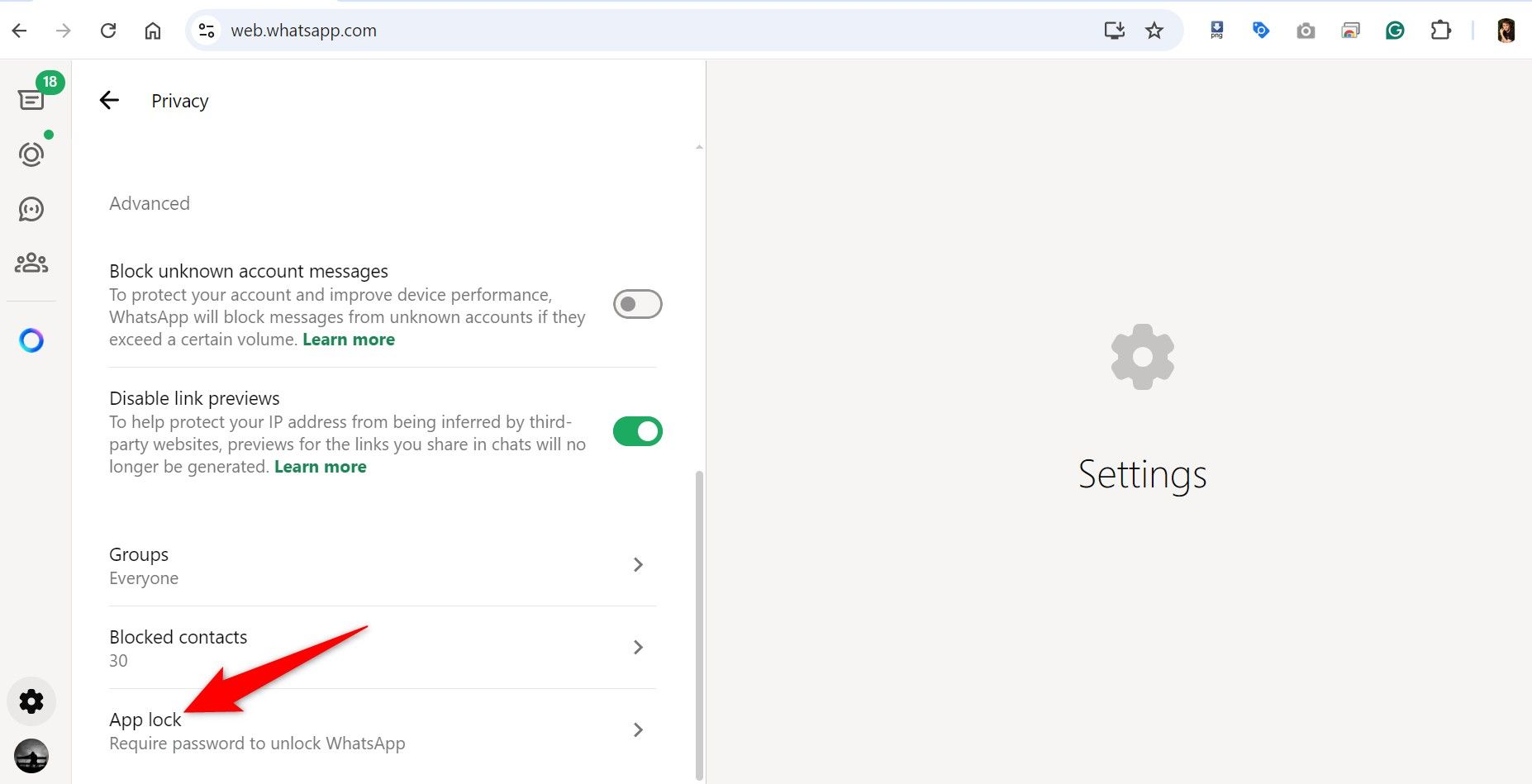Click the browser back arrow
The image size is (1532, 784).
tap(20, 31)
